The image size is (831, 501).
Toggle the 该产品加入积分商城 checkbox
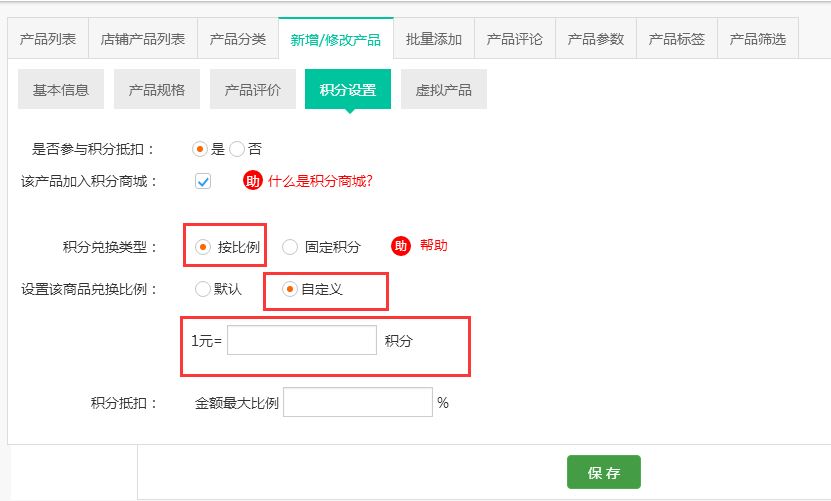pos(203,181)
